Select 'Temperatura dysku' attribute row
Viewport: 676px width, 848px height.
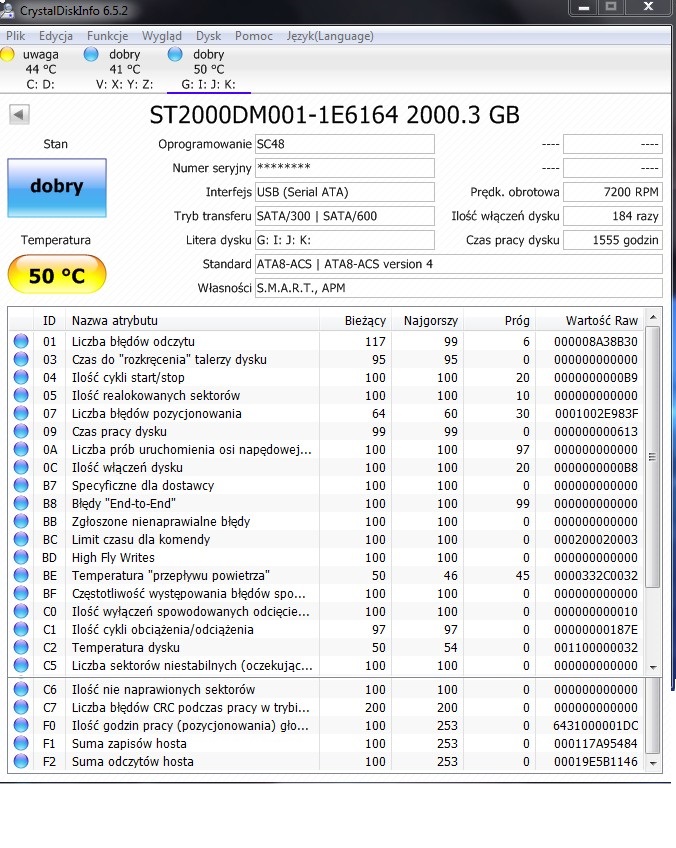(327, 647)
